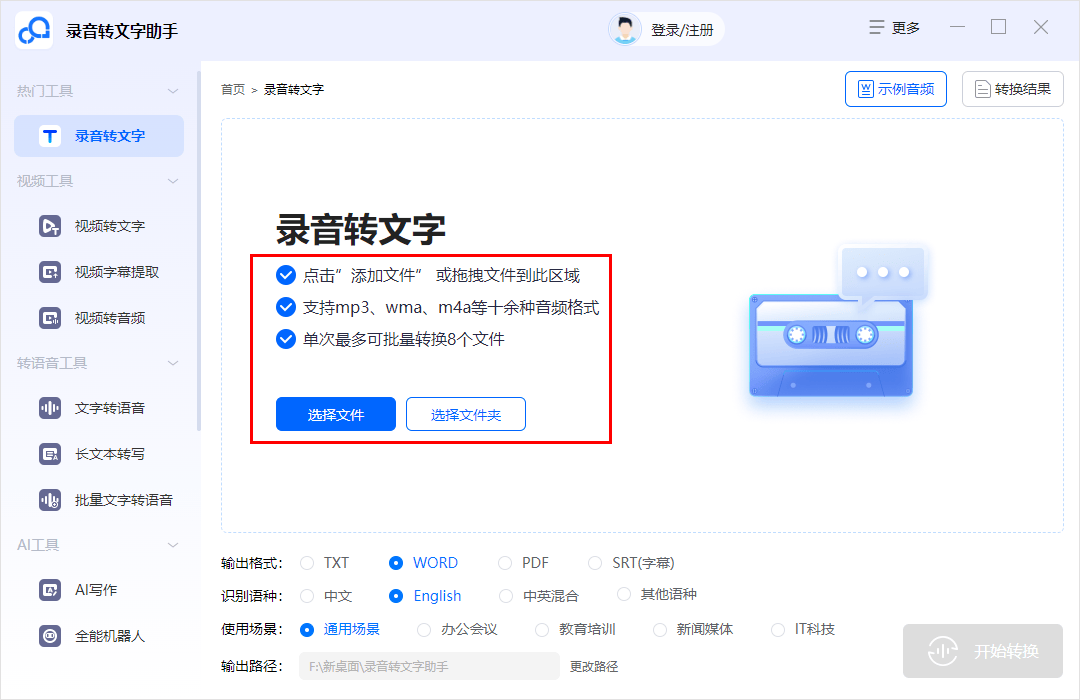Open the 更多 hamburger menu icon
The width and height of the screenshot is (1080, 700).
(876, 28)
